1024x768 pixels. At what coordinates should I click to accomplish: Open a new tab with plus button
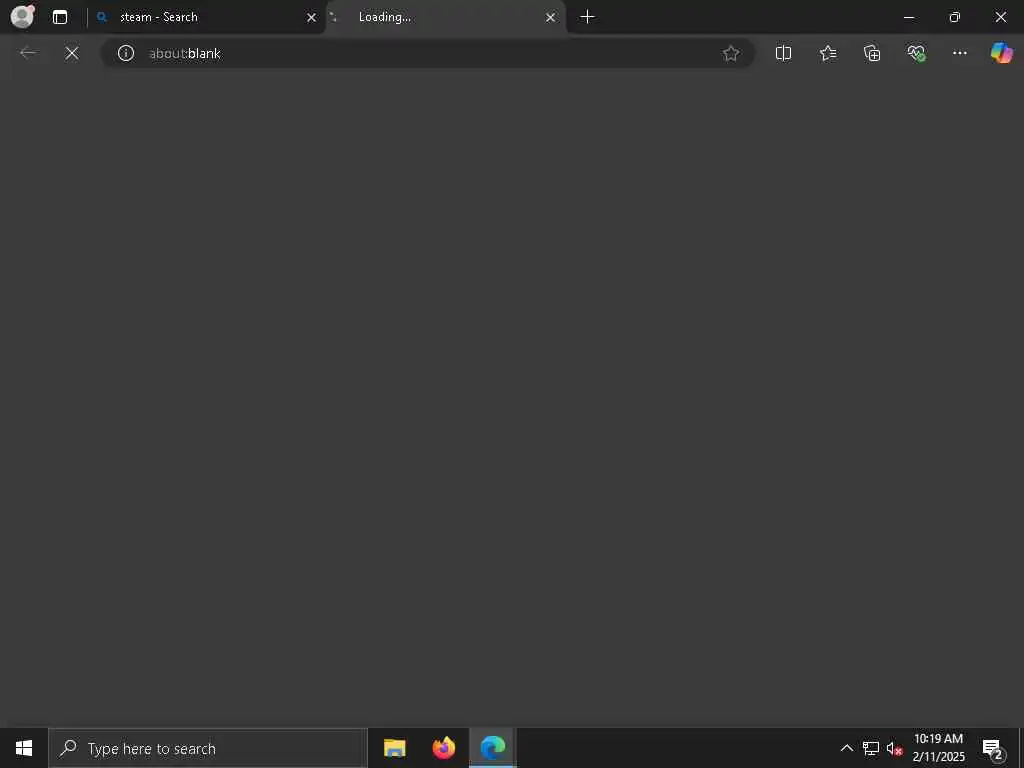click(x=587, y=17)
